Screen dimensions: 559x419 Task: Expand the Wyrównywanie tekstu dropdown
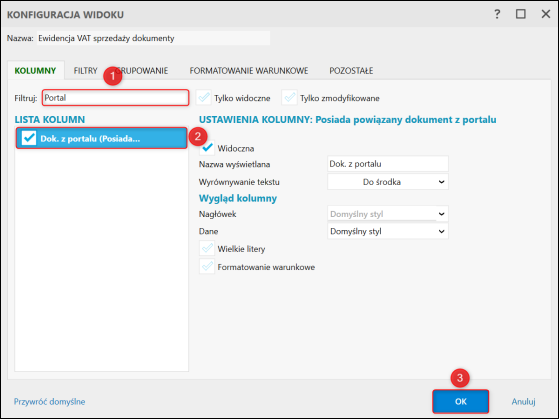(x=388, y=182)
